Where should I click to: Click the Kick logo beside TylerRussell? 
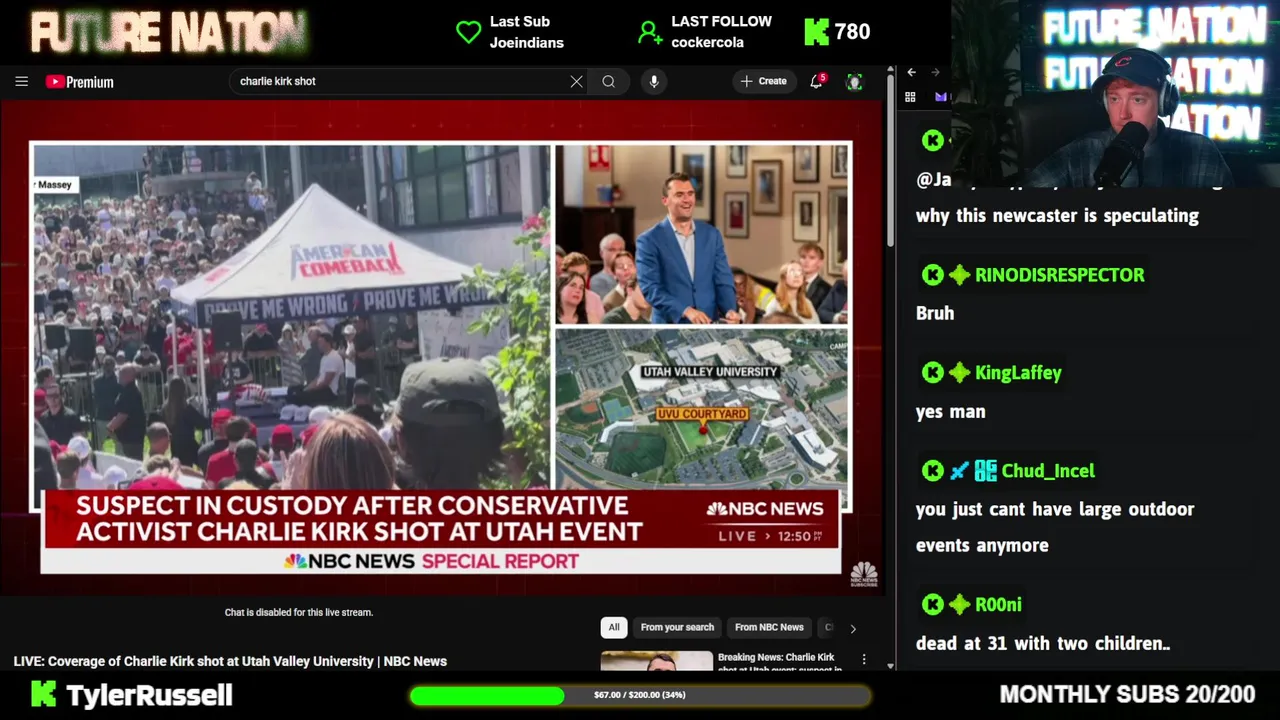[43, 694]
